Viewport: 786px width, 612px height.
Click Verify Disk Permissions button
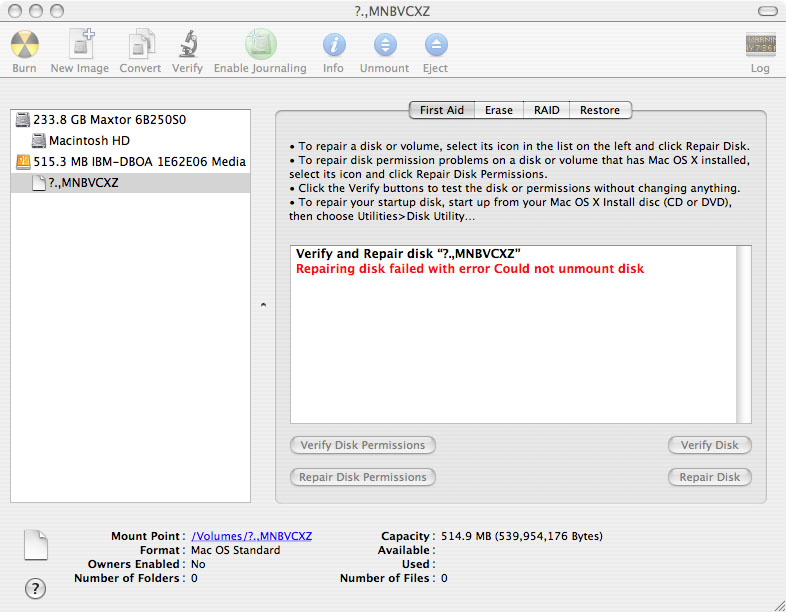362,445
